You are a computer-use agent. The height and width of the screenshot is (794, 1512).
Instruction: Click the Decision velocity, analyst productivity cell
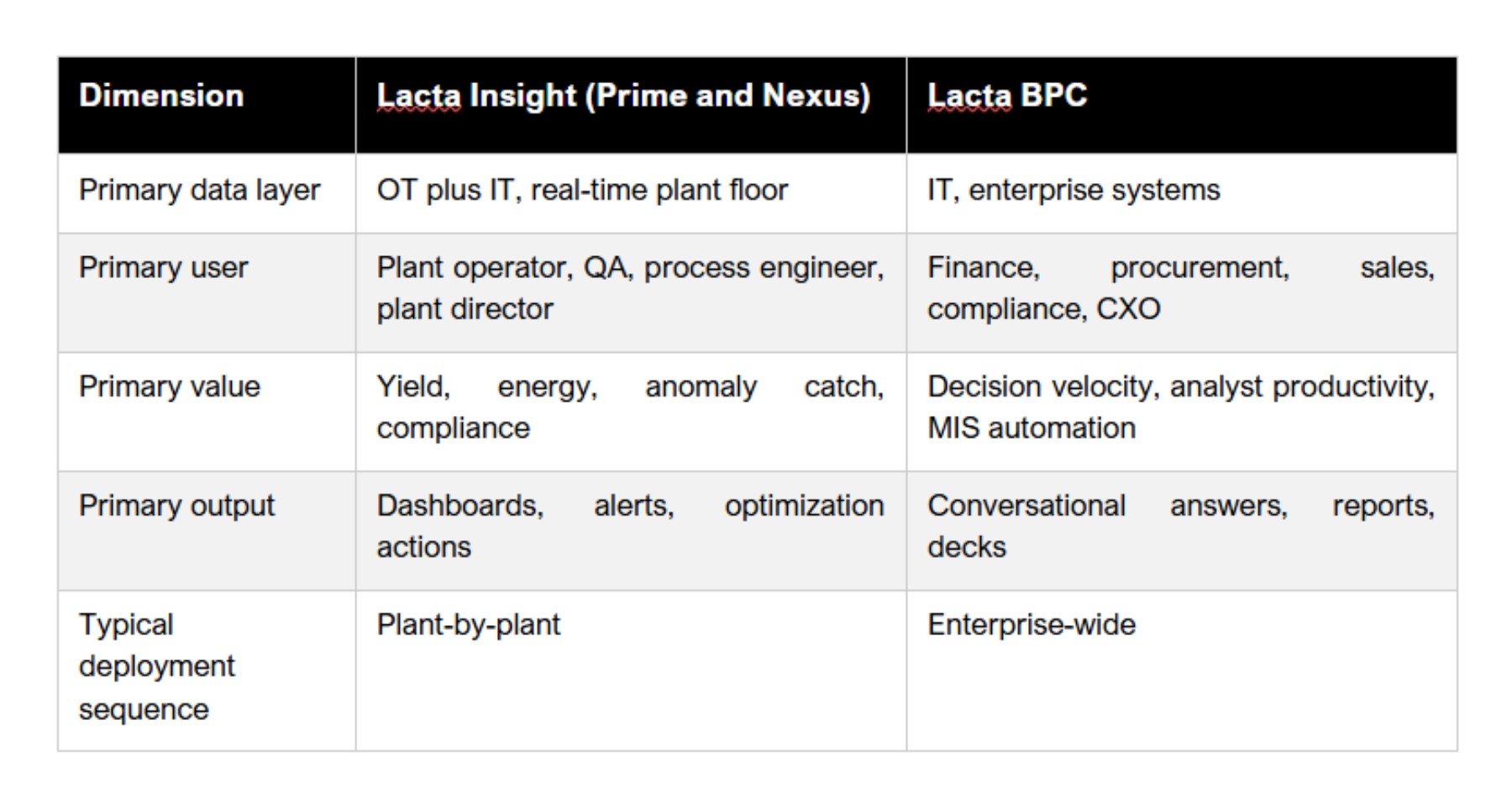[1180, 388]
